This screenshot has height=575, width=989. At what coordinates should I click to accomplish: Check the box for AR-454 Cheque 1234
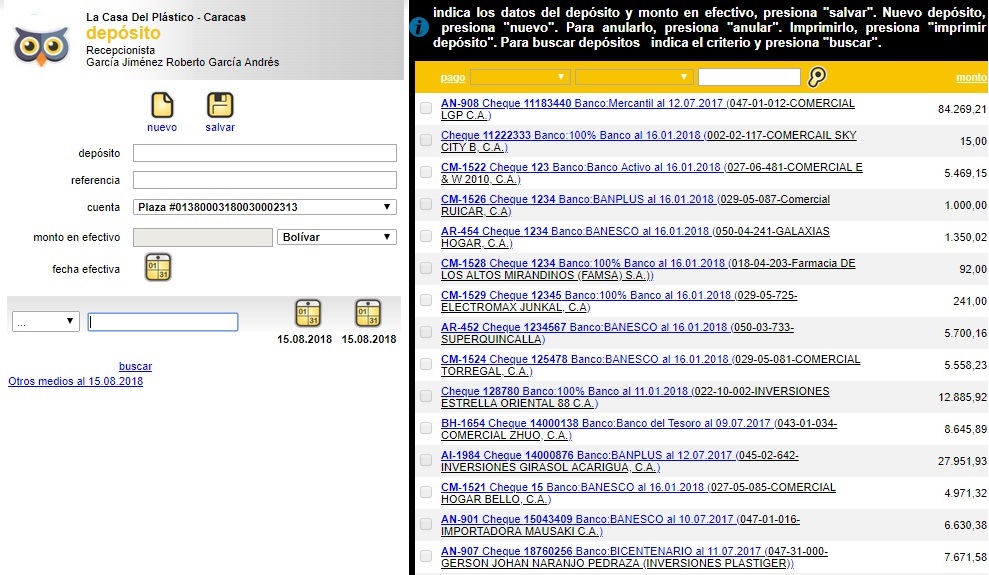(426, 236)
